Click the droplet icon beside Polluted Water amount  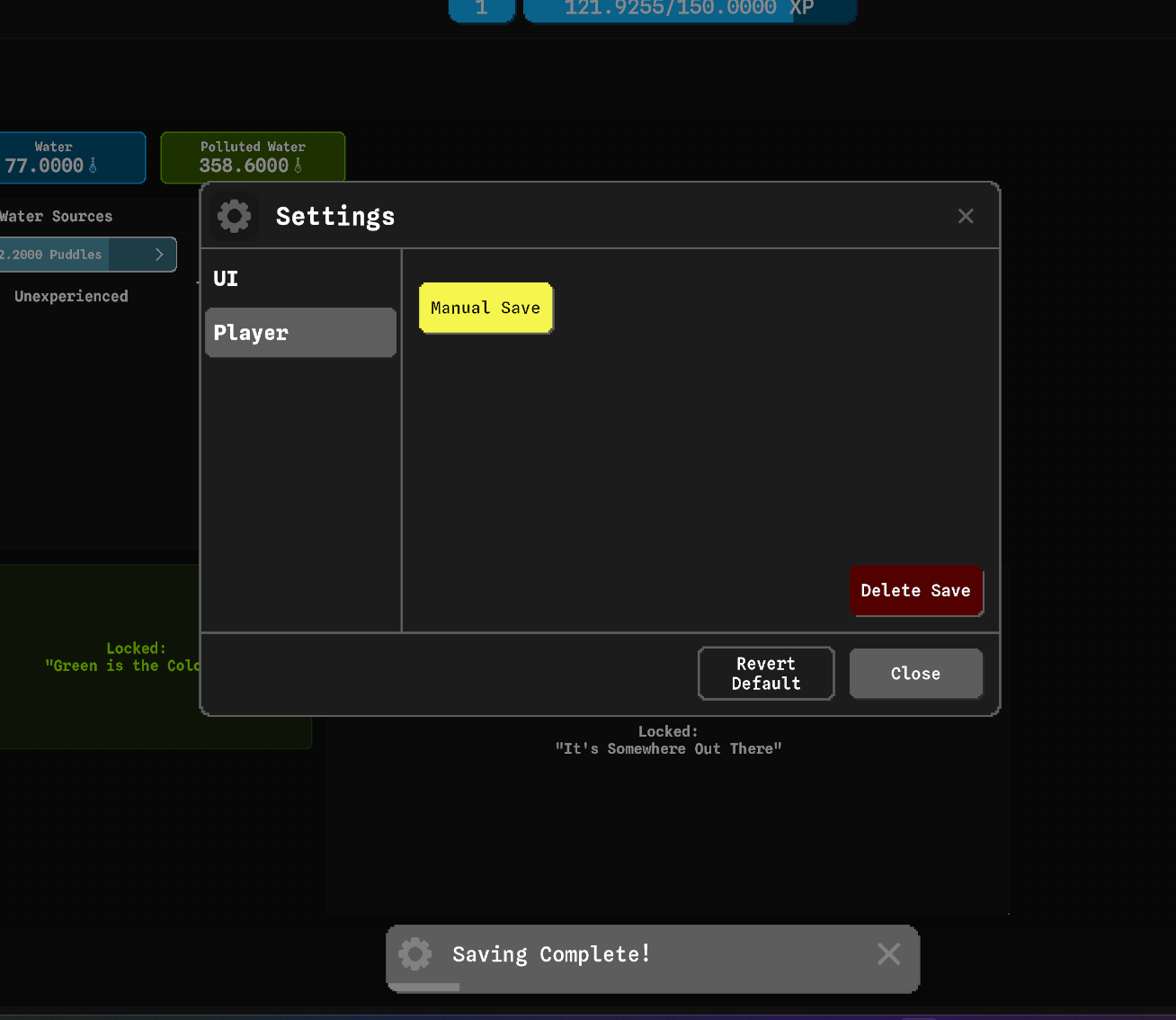click(x=298, y=166)
